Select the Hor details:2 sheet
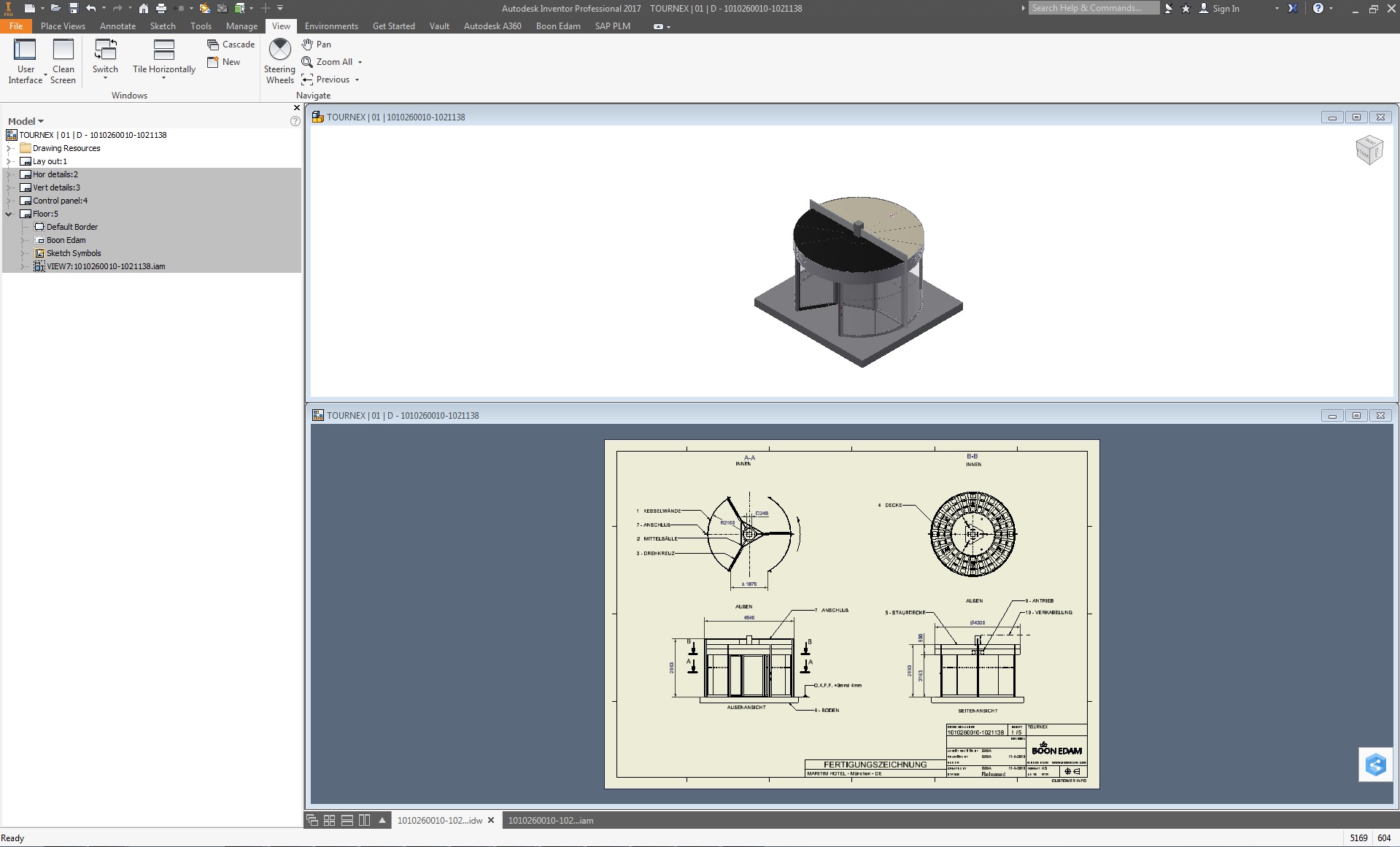Viewport: 1400px width, 847px height. [x=55, y=174]
